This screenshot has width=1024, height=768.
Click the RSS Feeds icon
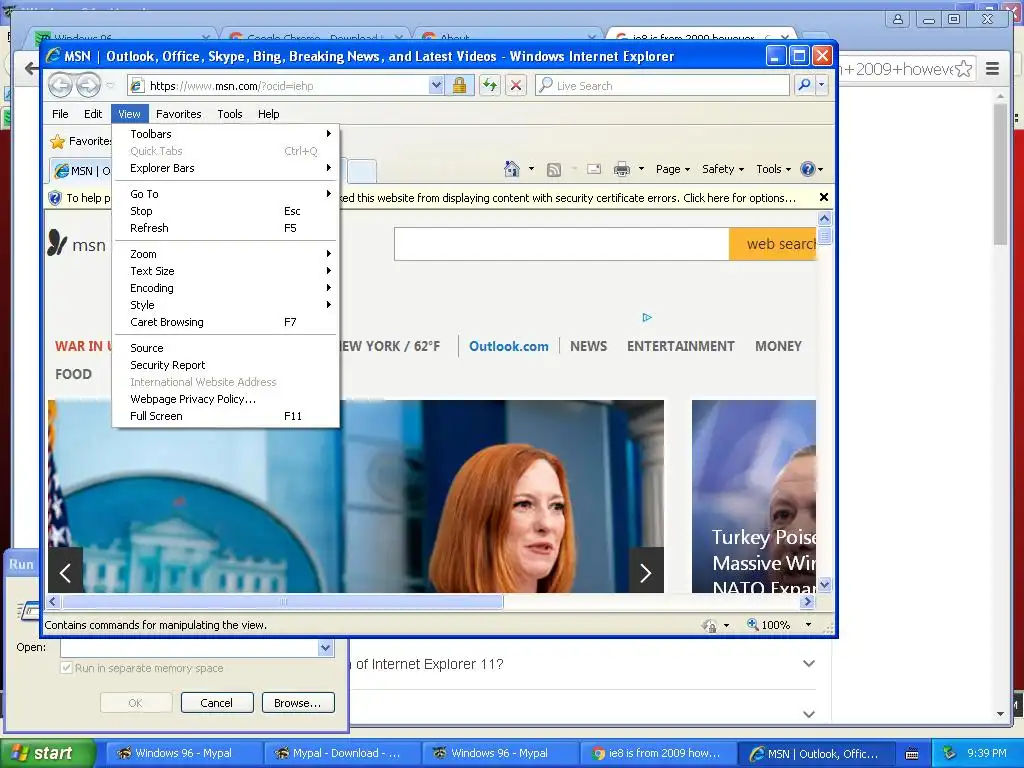[554, 170]
